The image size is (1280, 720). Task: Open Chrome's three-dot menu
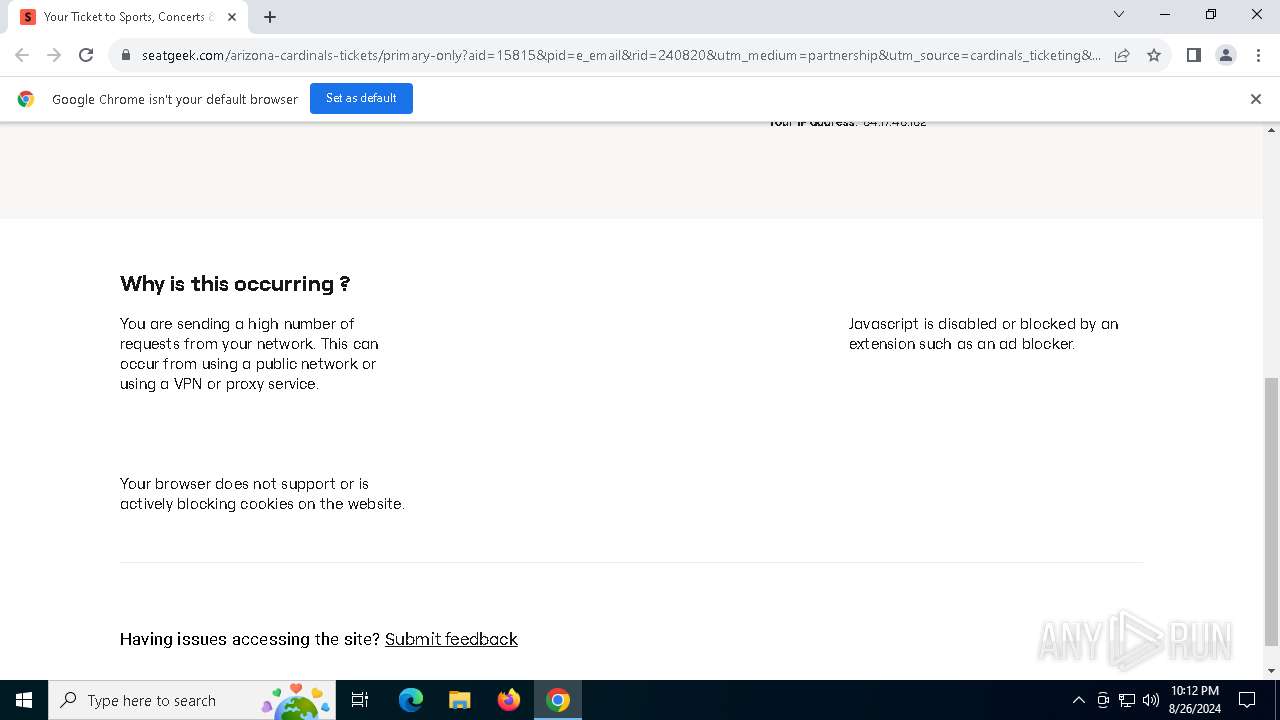1258,55
